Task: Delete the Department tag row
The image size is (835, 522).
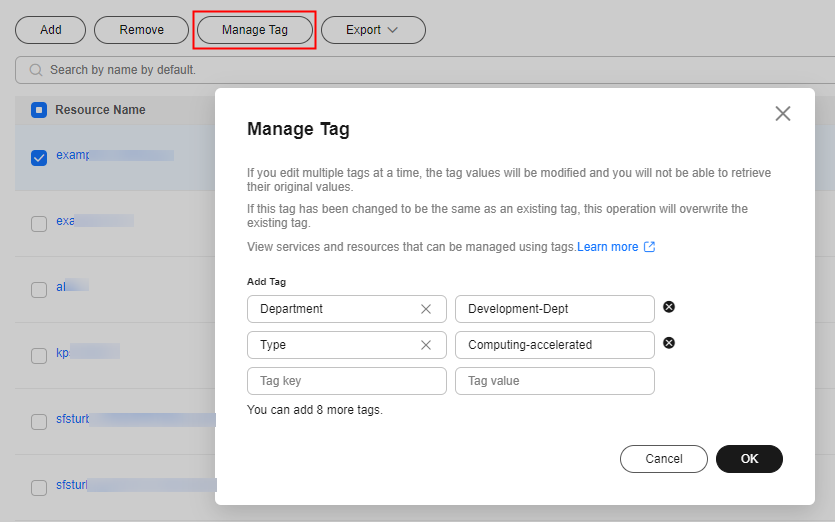Action: click(x=669, y=307)
